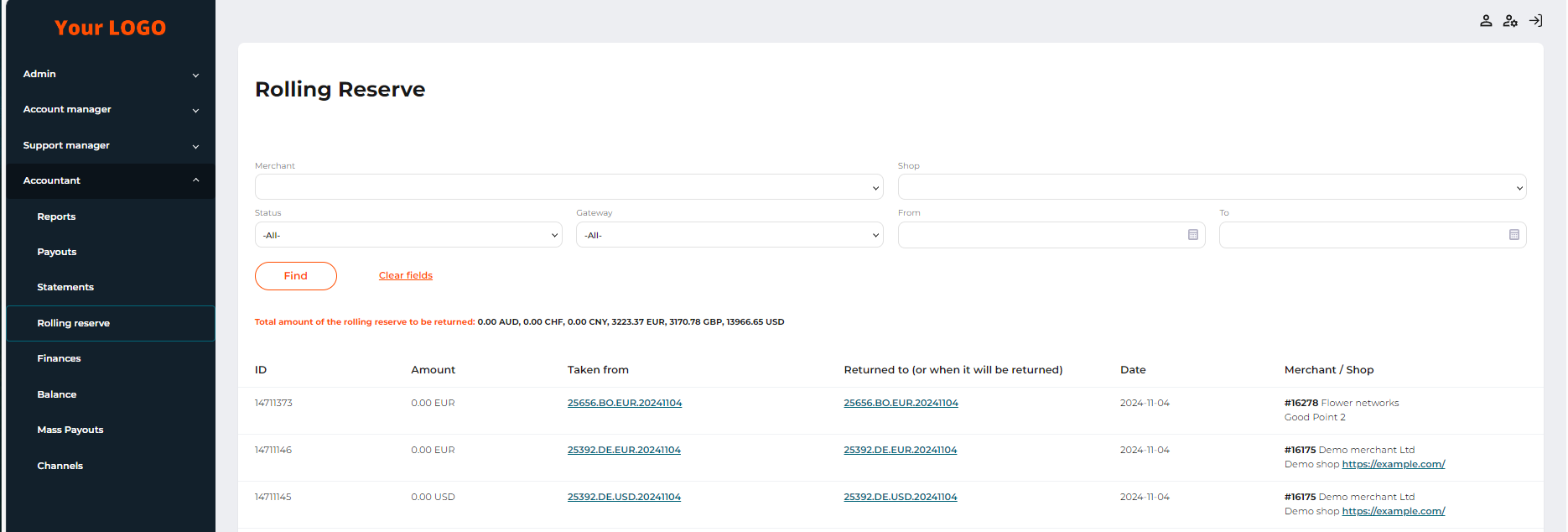Open the From date calendar icon

(x=1192, y=235)
